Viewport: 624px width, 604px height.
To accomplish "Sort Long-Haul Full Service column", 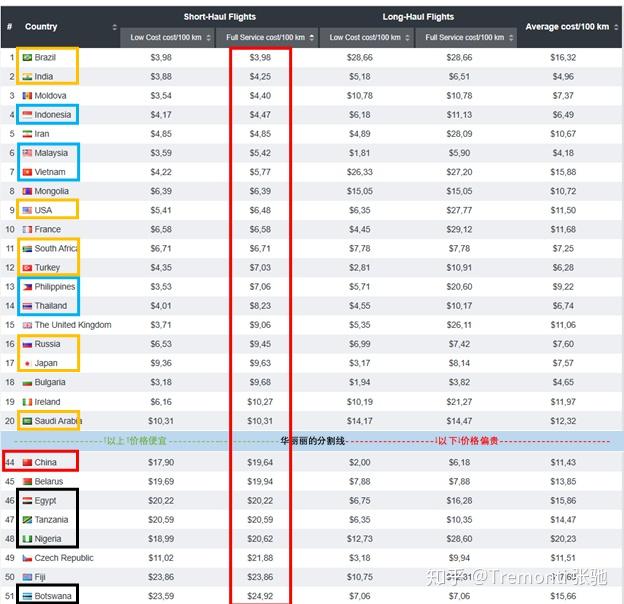I will click(511, 38).
